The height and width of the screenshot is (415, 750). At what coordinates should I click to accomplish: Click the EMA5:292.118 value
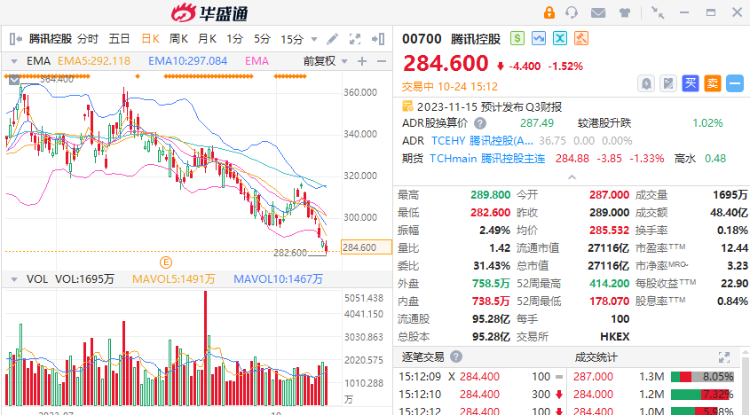click(94, 61)
